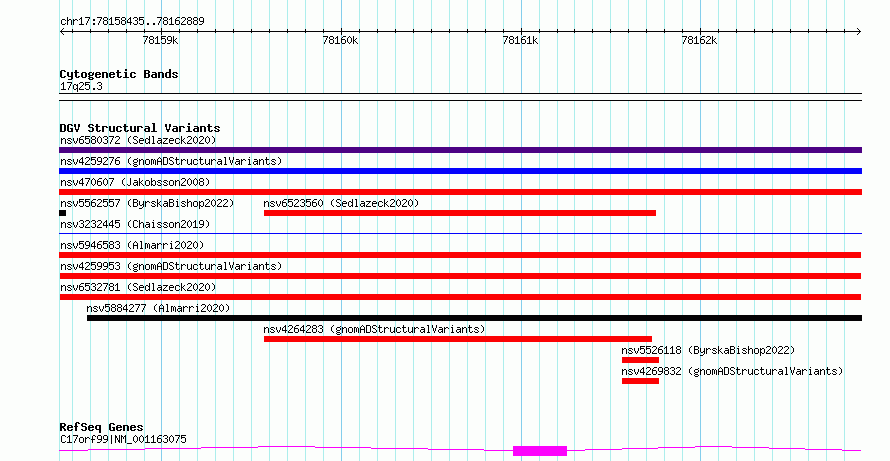The image size is (890, 461).
Task: Click the nsv5562557 (ByrskaBishop2022) label
Action: tap(147, 203)
